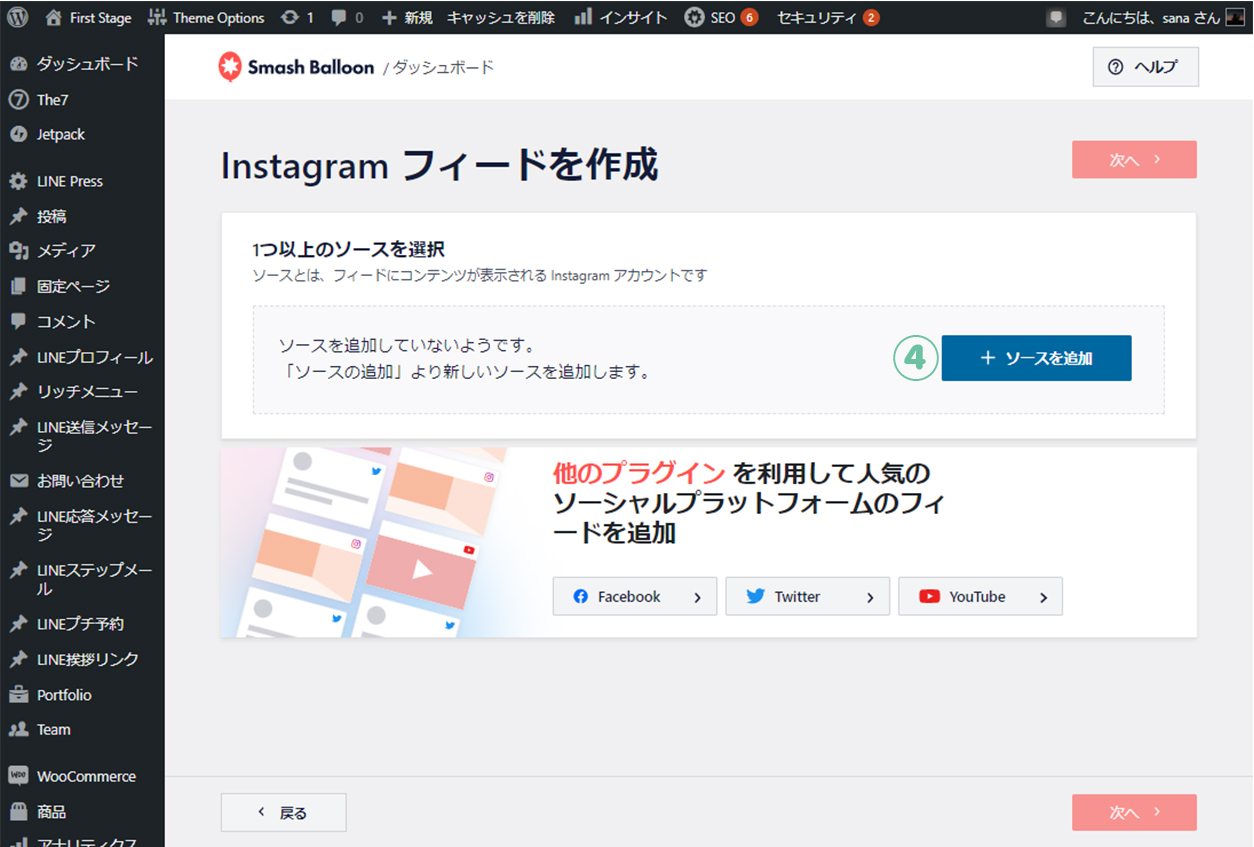Click the SEO gear icon in admin bar
The image size is (1254, 847).
pos(694,17)
